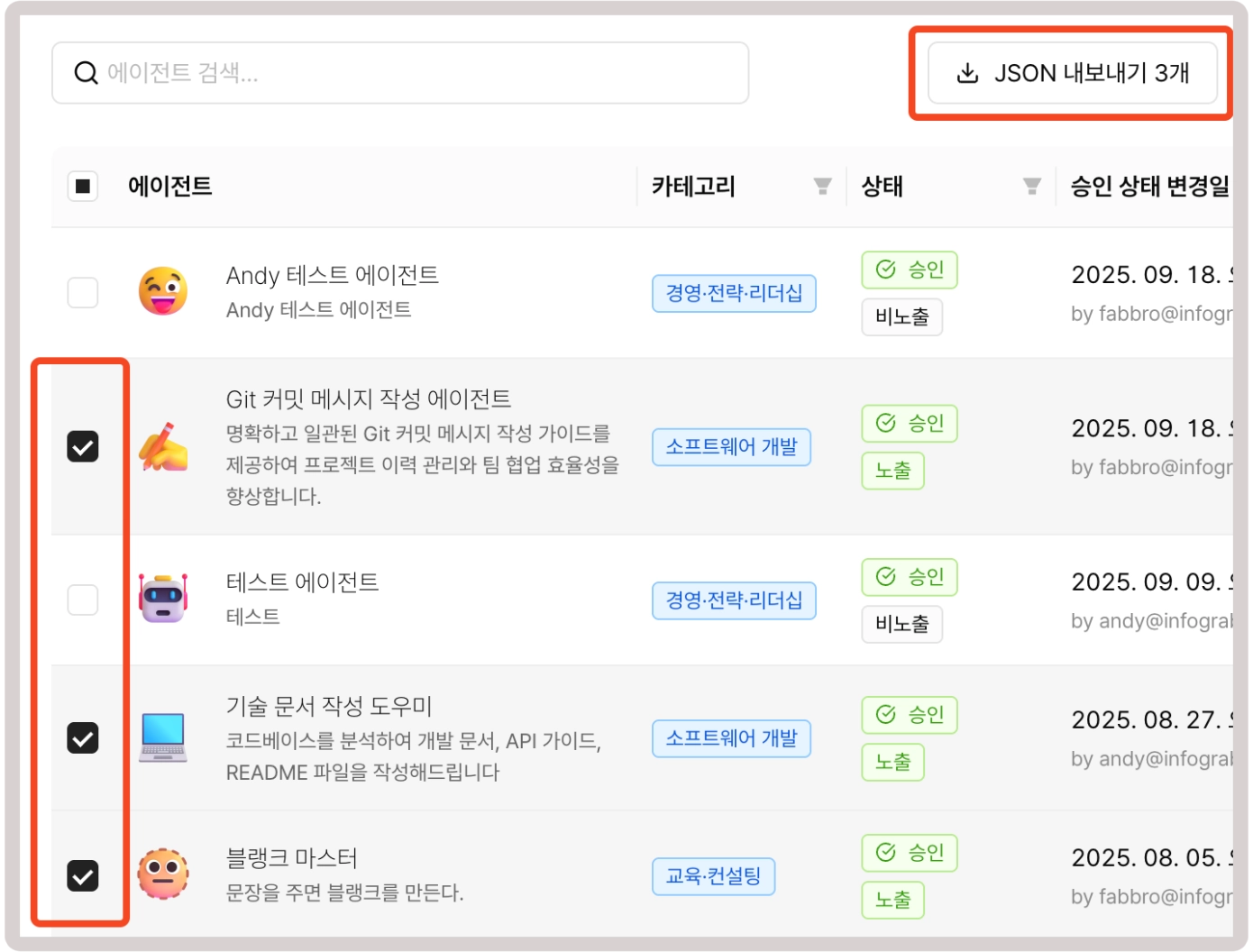Click 승인 badge in Git 커밋 agent row
Image resolution: width=1253 pixels, height=952 pixels.
point(910,423)
